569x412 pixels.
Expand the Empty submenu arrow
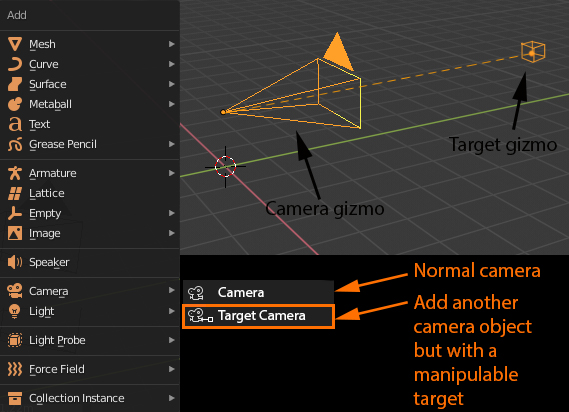(172, 213)
